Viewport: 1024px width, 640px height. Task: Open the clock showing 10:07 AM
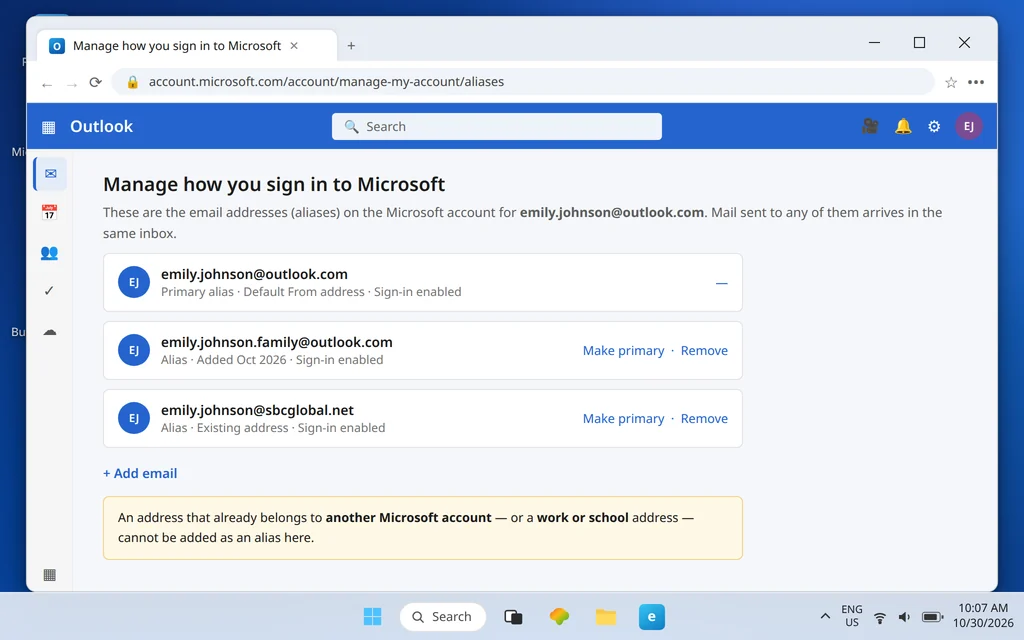click(983, 616)
